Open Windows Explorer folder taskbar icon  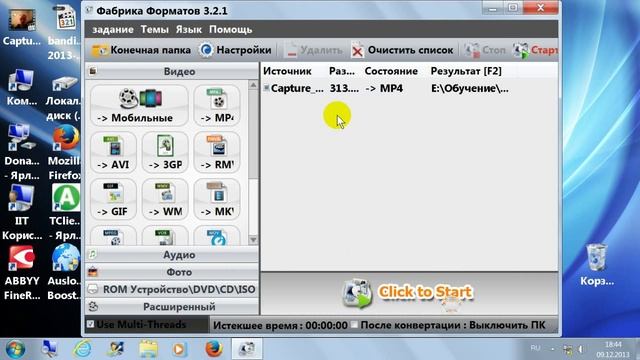click(148, 349)
